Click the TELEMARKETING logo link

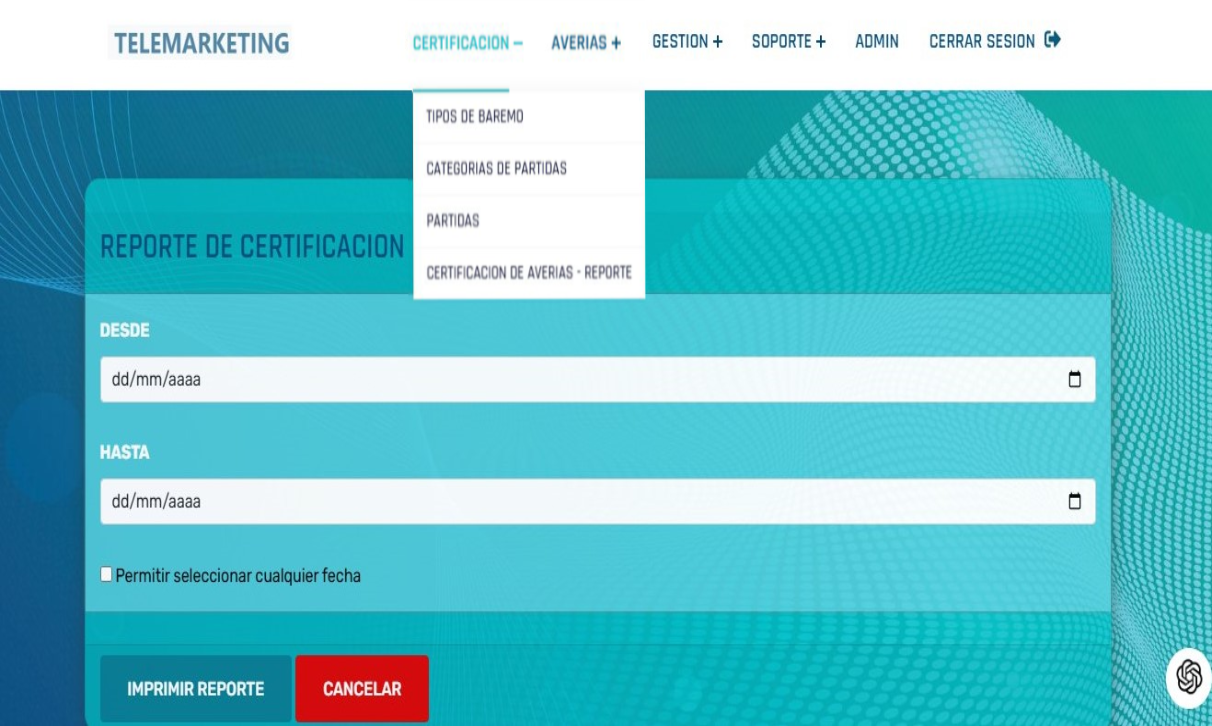[x=201, y=43]
